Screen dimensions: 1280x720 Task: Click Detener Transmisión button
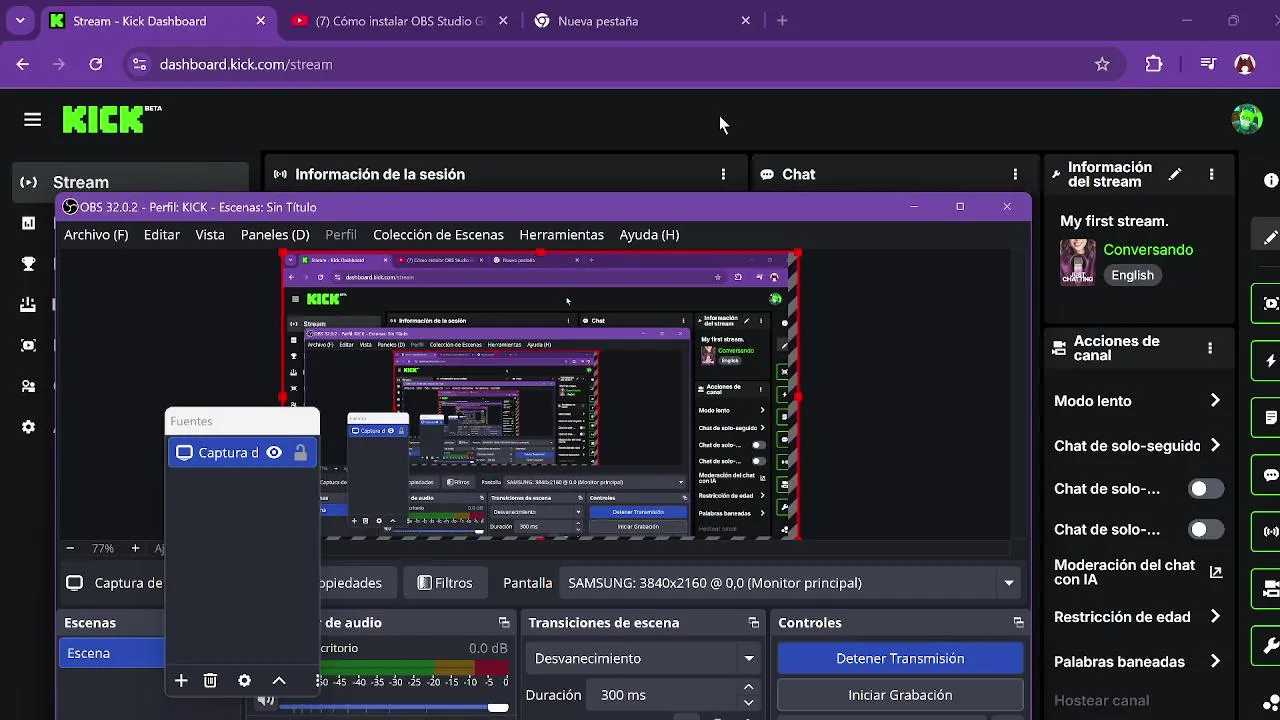pyautogui.click(x=900, y=659)
